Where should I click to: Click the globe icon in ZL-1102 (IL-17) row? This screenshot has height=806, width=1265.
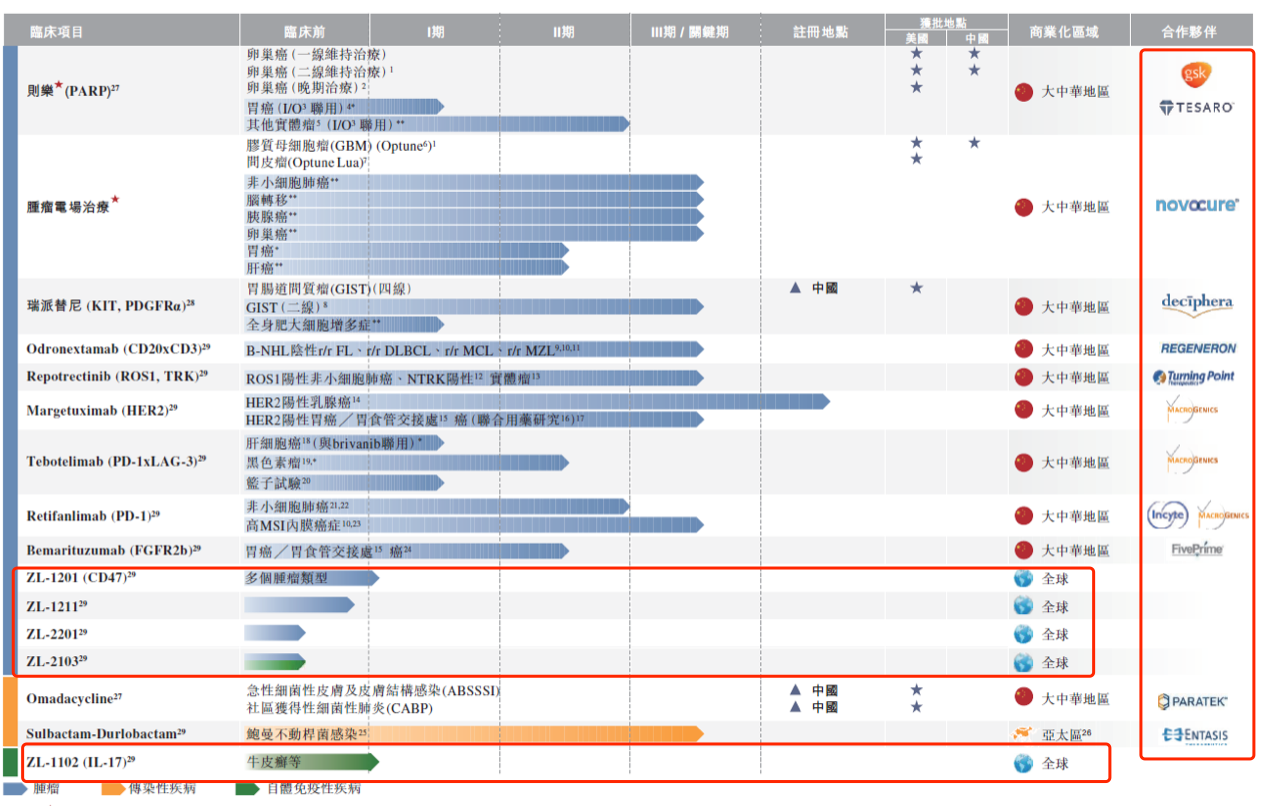pos(1023,763)
